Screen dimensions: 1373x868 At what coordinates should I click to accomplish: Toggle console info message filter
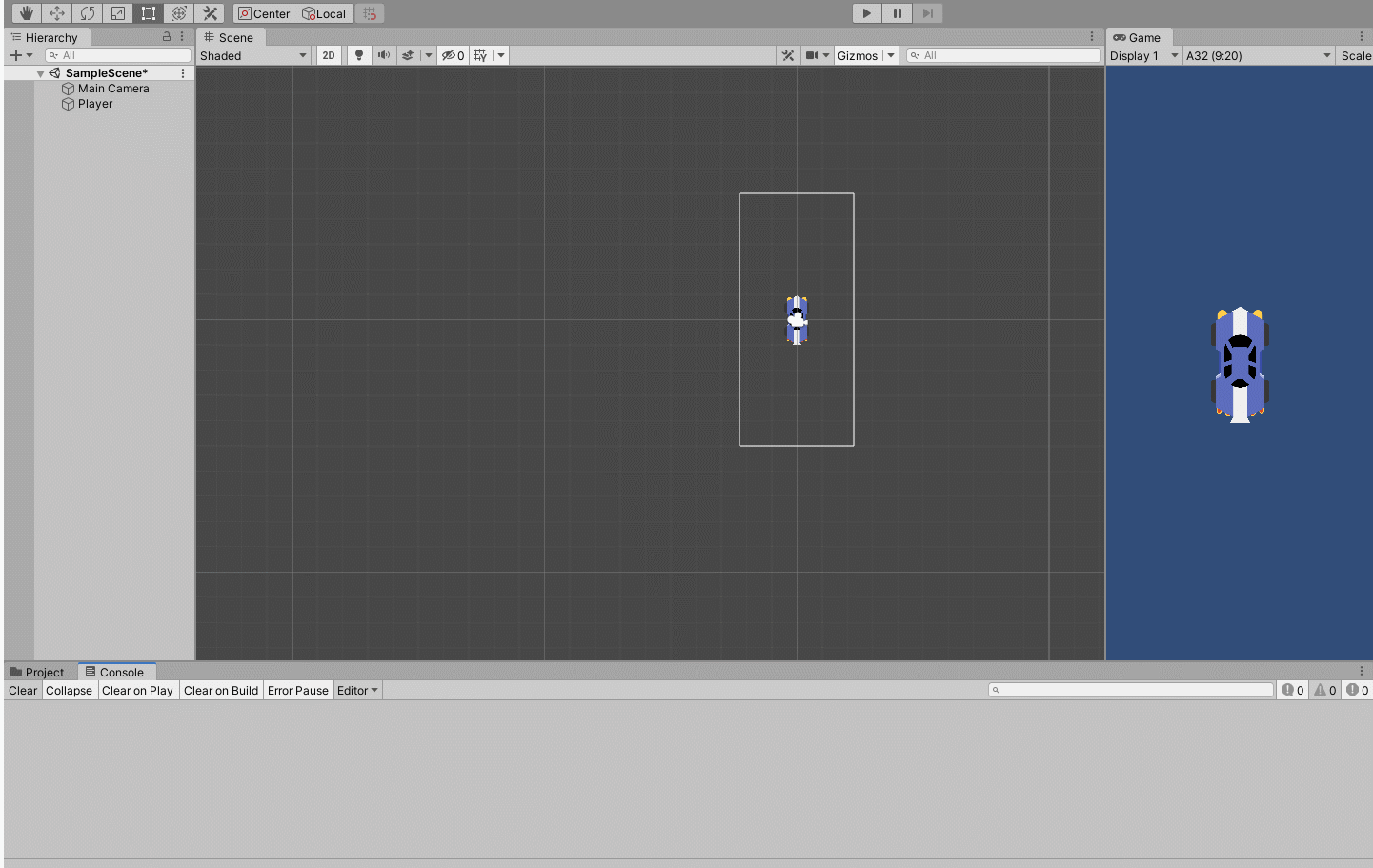coord(1293,691)
